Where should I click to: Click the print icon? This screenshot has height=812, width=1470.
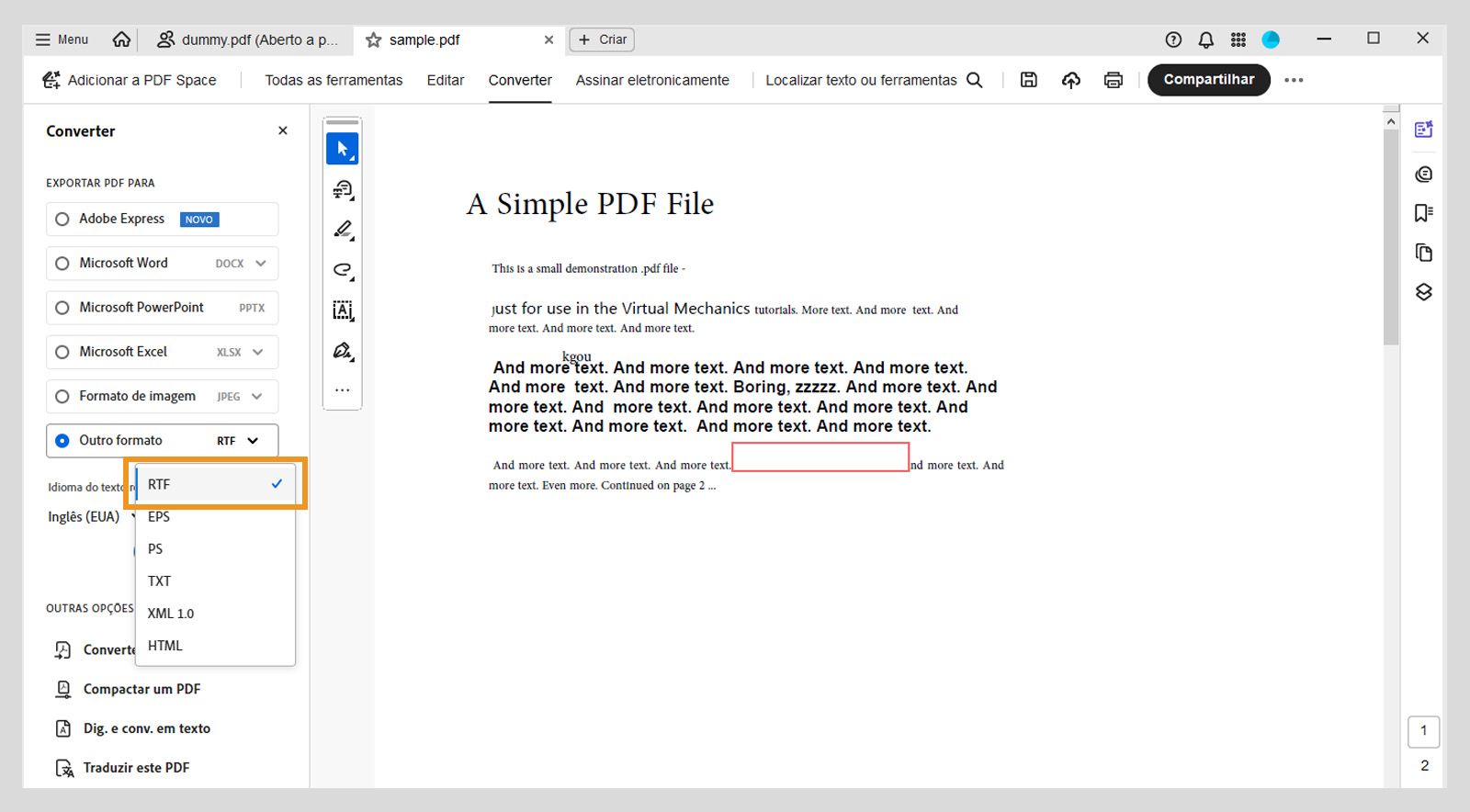tap(1114, 80)
